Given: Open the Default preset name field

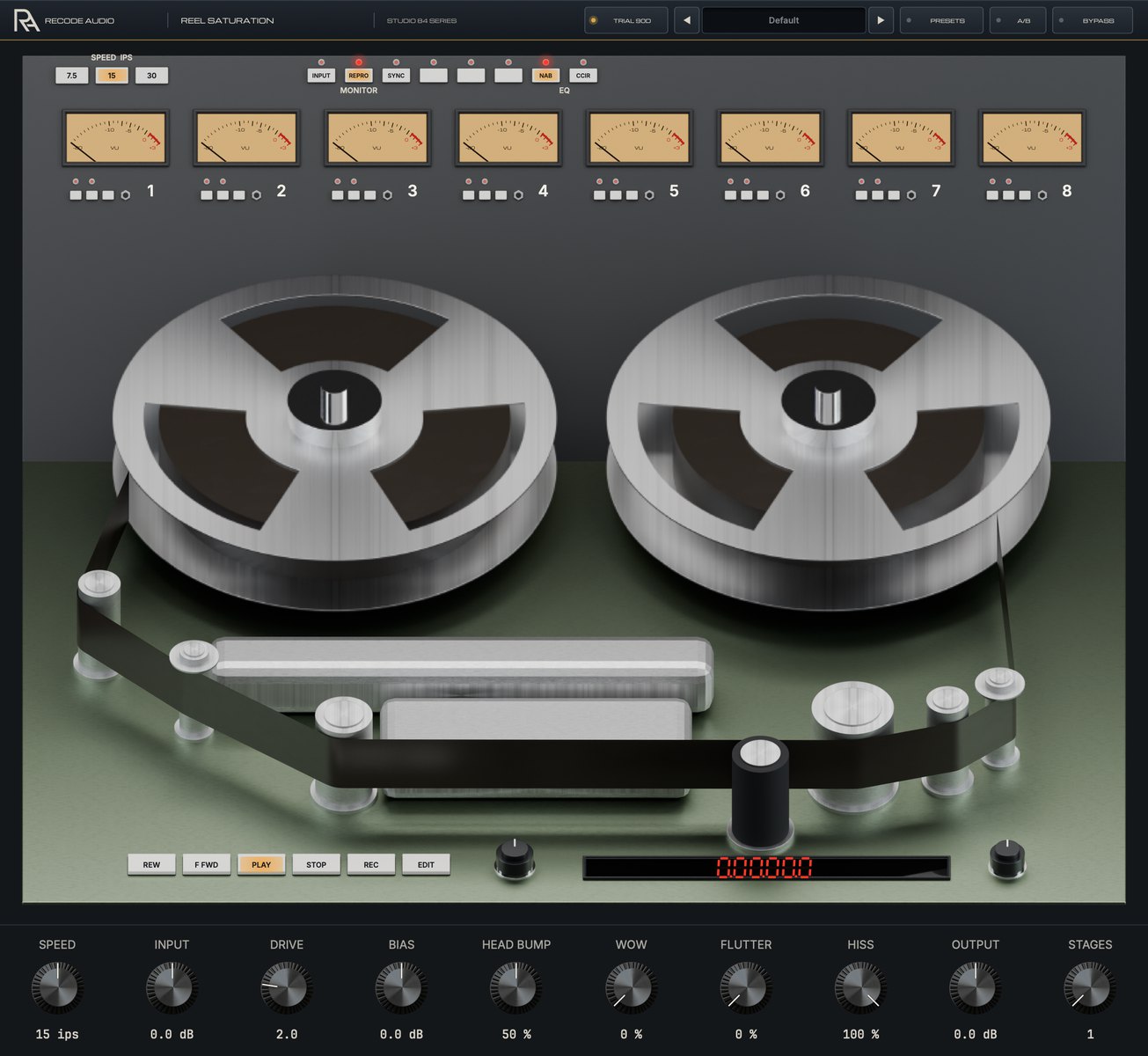Looking at the screenshot, I should coord(784,20).
